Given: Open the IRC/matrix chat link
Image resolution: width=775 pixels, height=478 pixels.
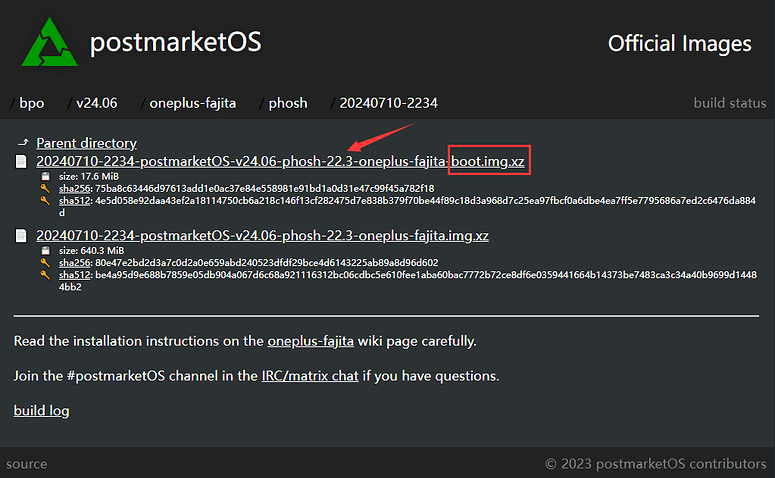Looking at the screenshot, I should point(310,376).
